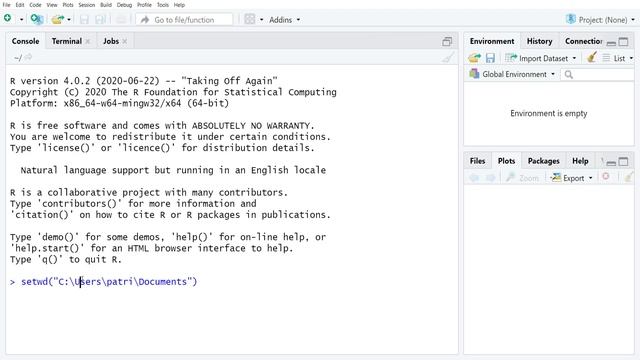Open the Edit menu
The image size is (640, 360).
pyautogui.click(x=20, y=5)
